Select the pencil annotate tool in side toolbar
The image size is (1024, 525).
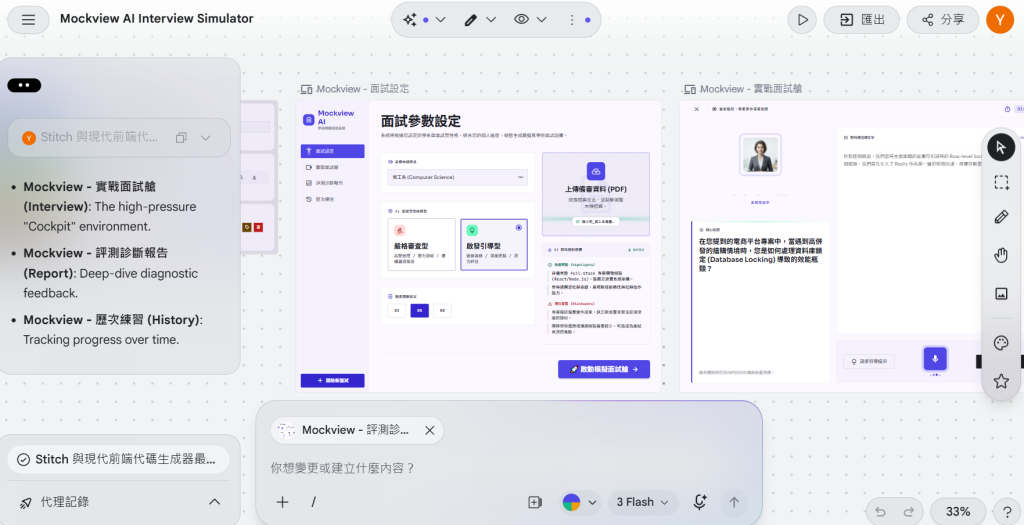pos(1001,217)
